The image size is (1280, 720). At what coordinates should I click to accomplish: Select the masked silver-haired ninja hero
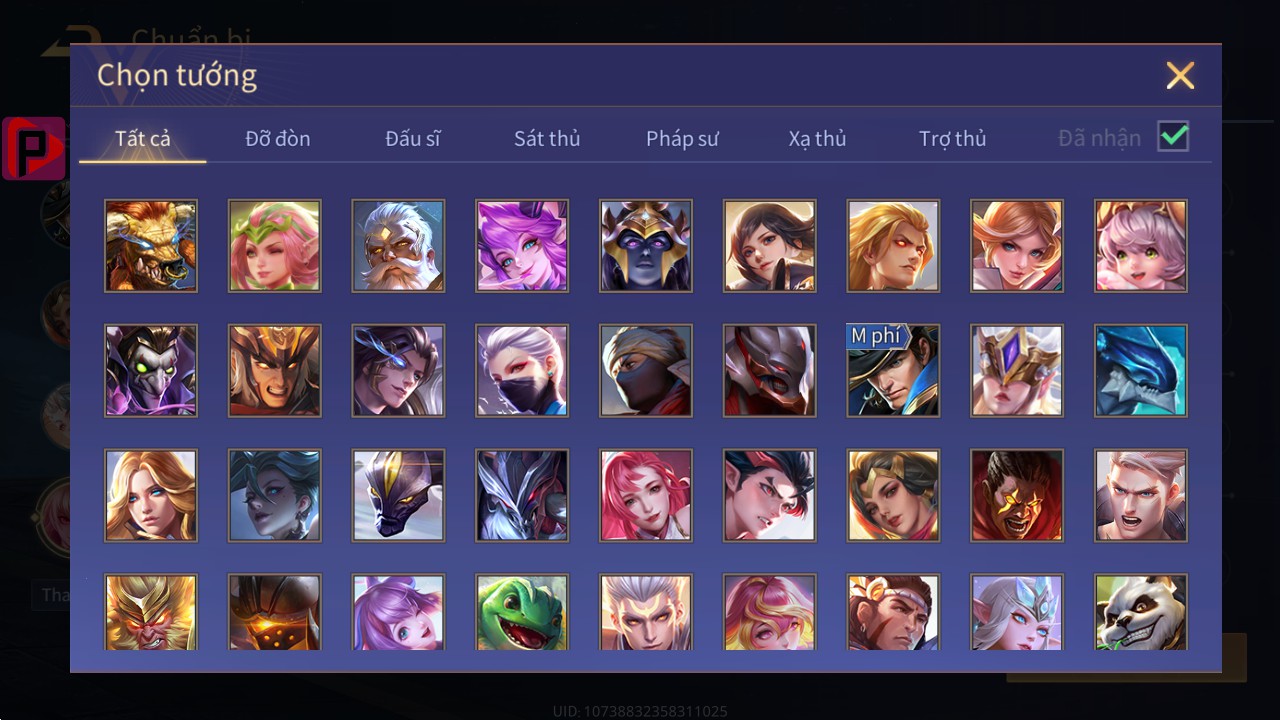click(x=522, y=370)
